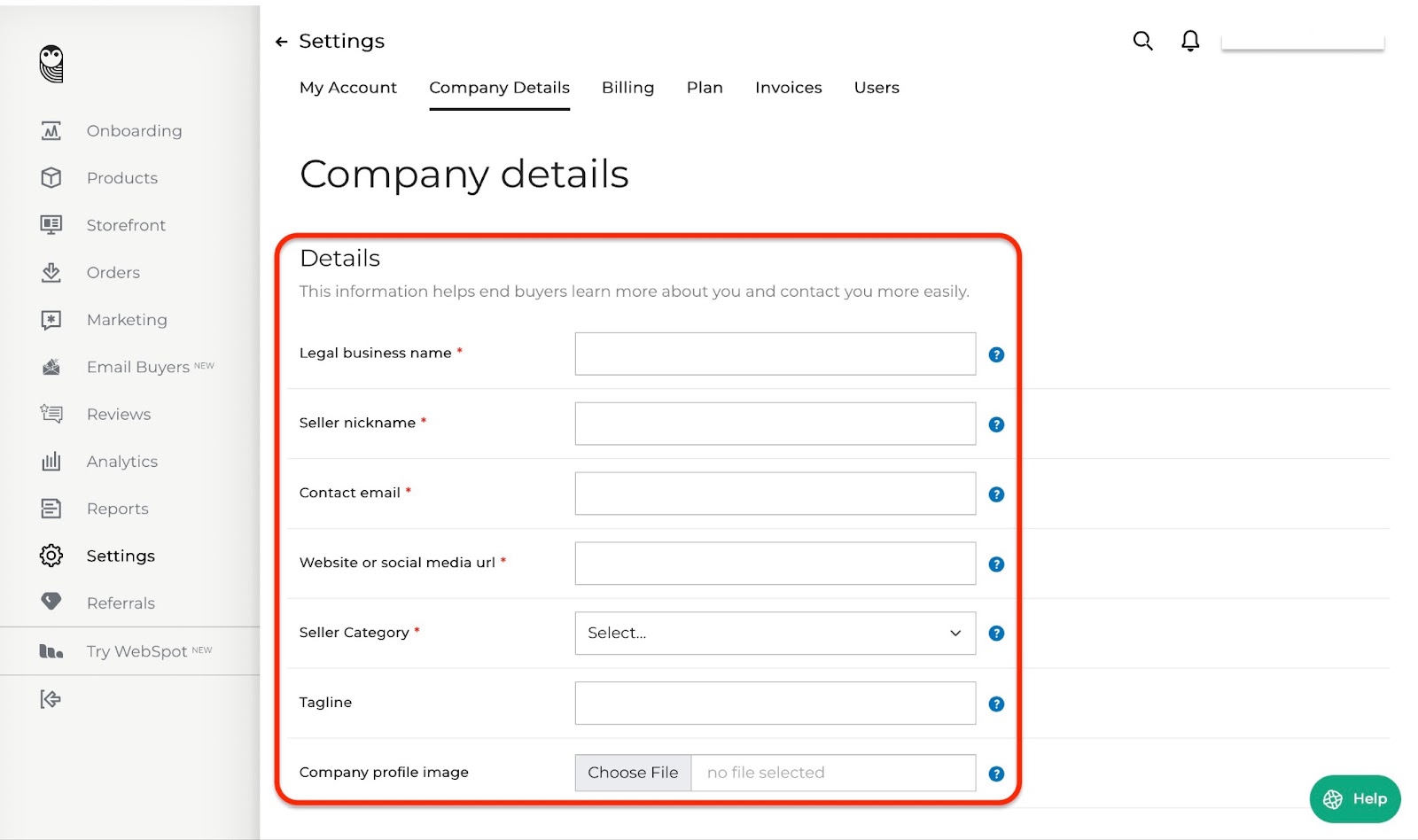Click the Reports document icon
1418x840 pixels.
[51, 509]
